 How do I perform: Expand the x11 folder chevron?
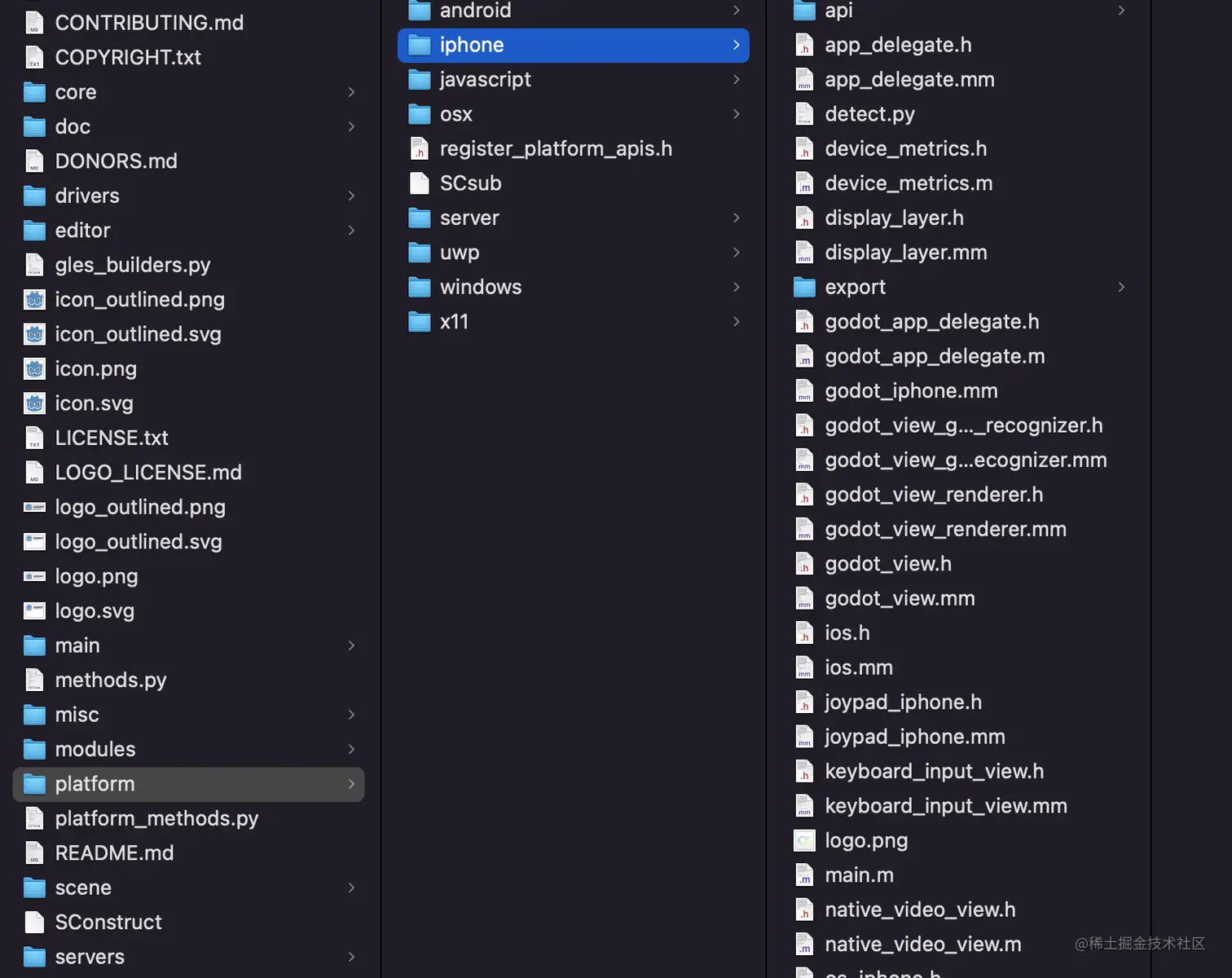click(736, 322)
